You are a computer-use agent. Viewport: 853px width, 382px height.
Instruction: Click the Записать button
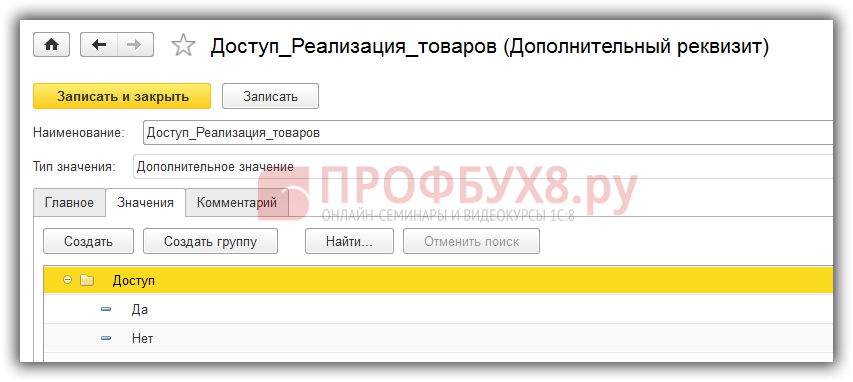click(x=270, y=96)
